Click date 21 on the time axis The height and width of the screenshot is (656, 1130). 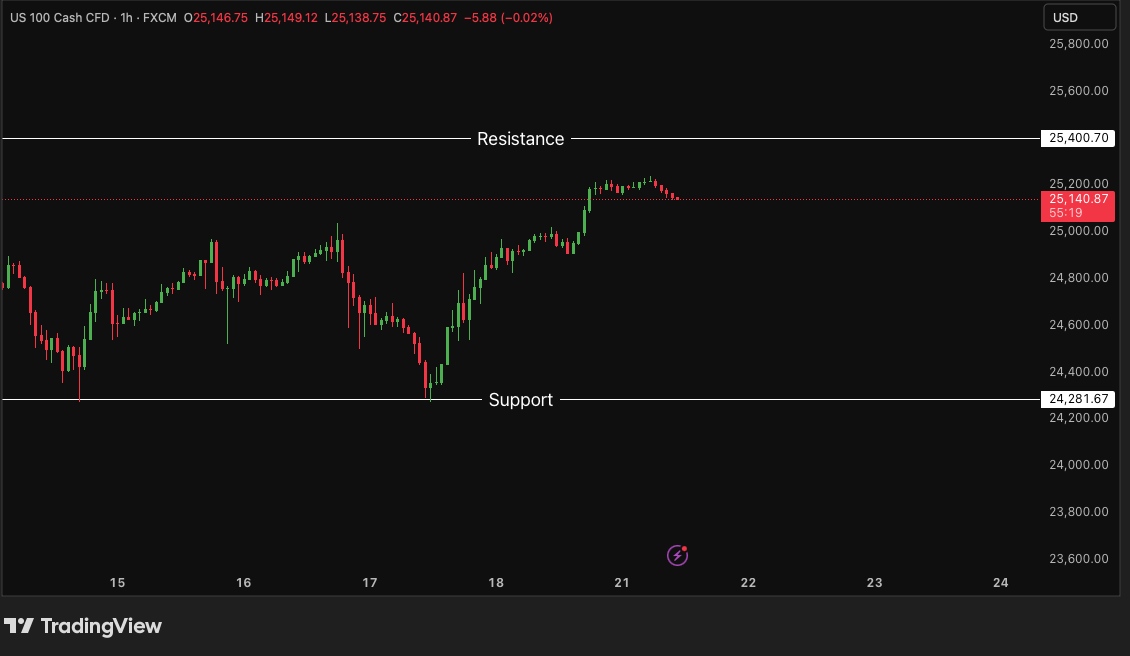tap(622, 583)
